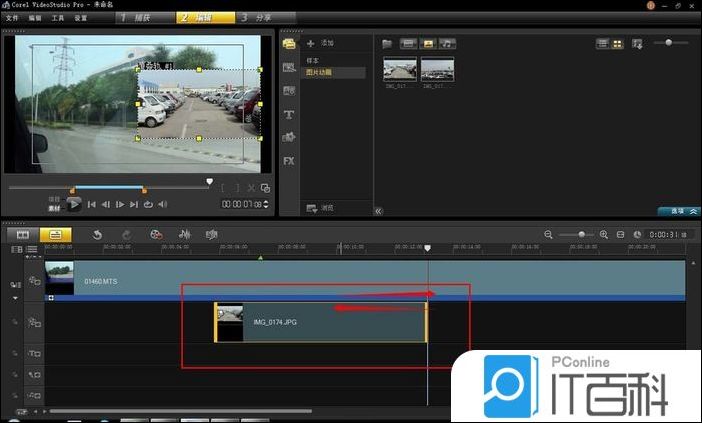Open the FX filter library panel
This screenshot has height=423, width=702.
coord(289,160)
